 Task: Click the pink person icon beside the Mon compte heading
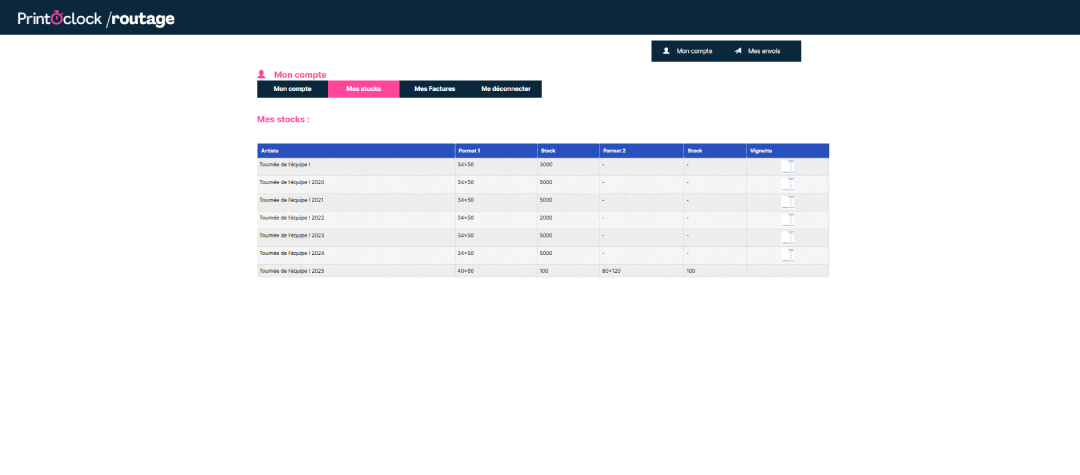tap(262, 74)
